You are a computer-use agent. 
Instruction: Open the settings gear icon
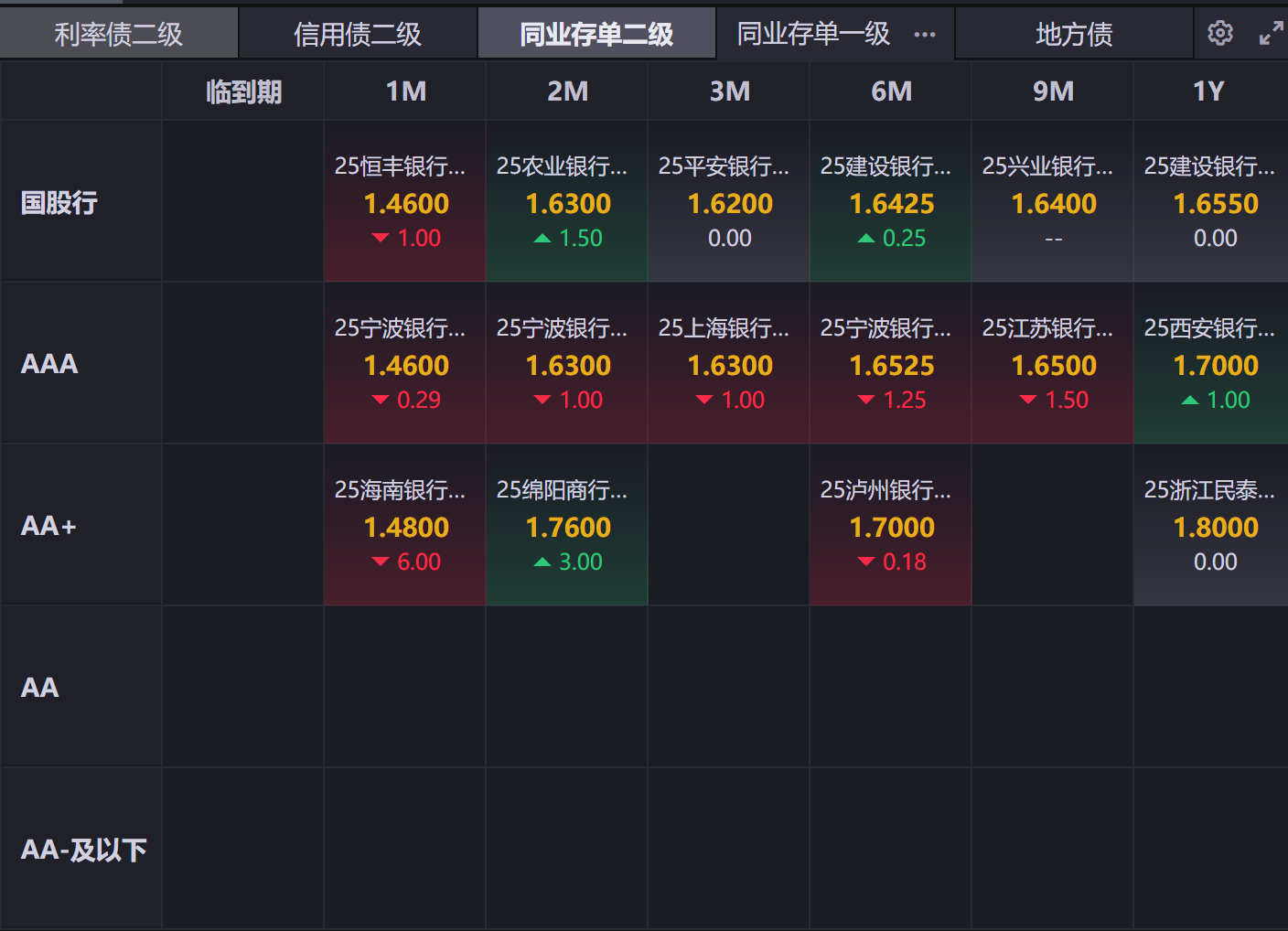[x=1219, y=34]
